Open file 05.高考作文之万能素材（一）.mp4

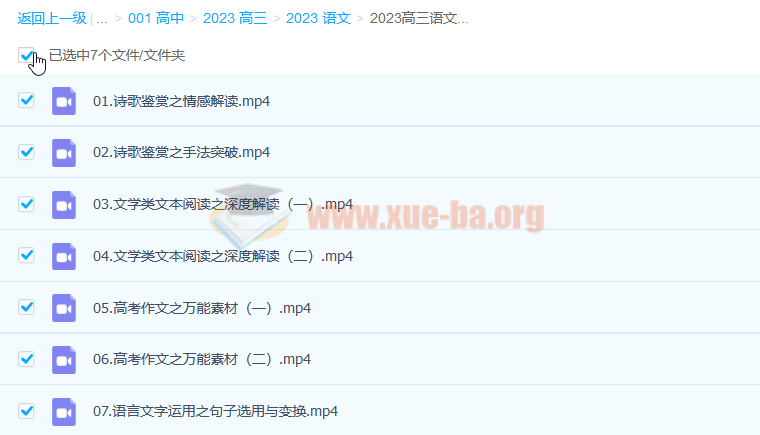coord(202,308)
